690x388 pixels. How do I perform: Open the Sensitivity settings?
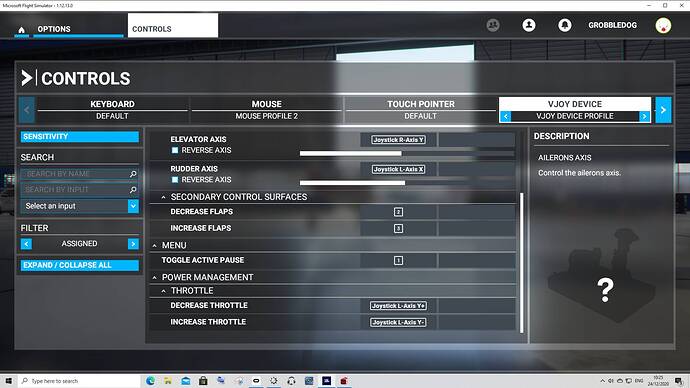point(80,137)
